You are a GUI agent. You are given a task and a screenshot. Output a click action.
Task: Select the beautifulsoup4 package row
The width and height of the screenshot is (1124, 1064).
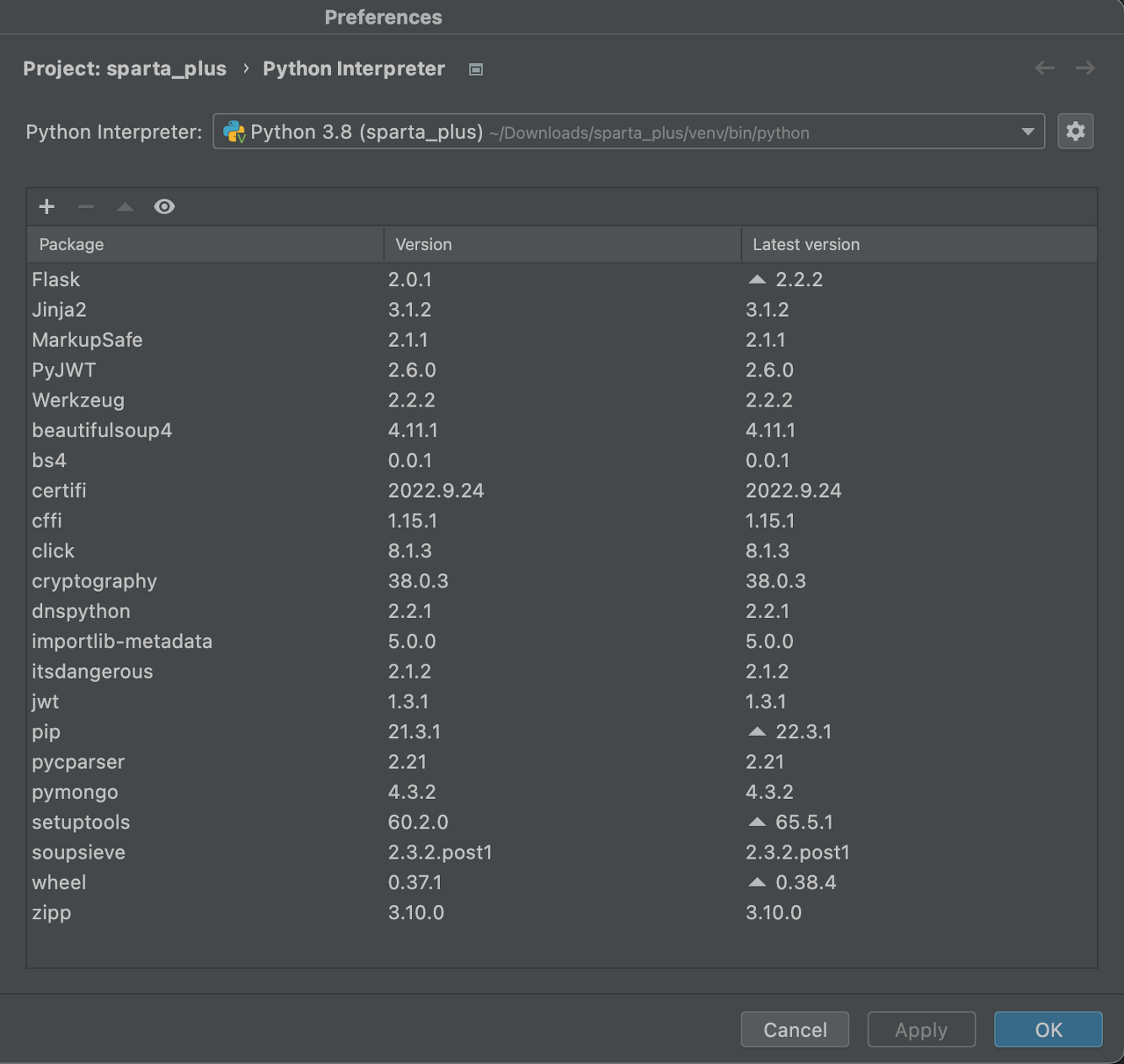click(x=562, y=430)
